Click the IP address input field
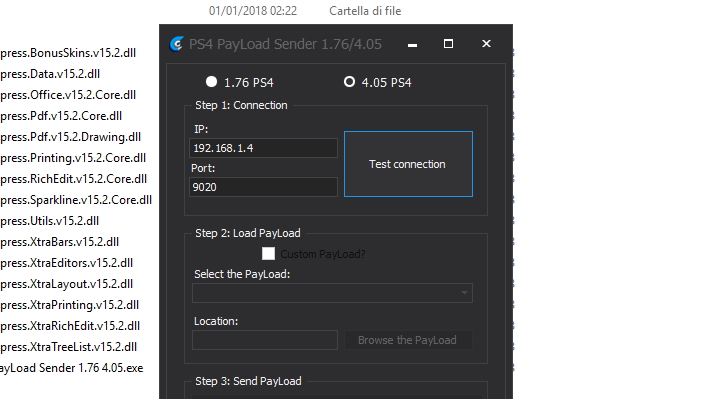 263,148
